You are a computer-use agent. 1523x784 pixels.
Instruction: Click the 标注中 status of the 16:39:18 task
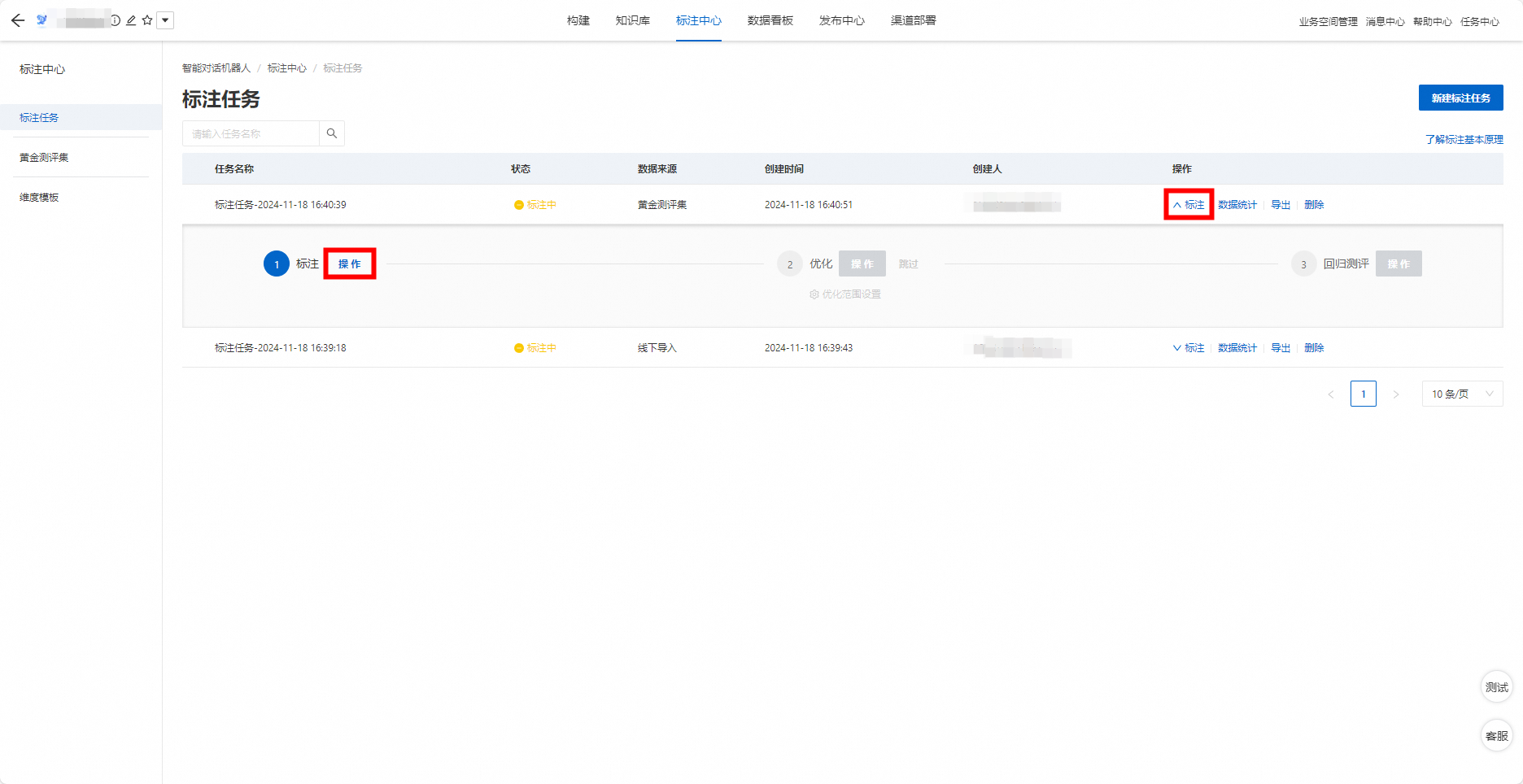(x=535, y=348)
